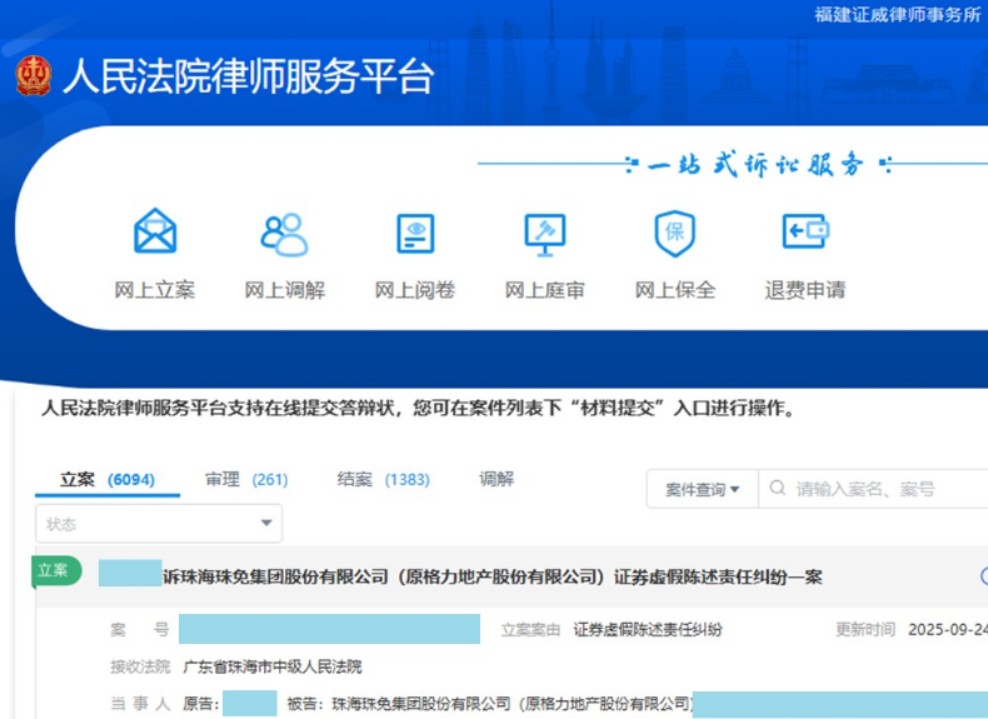This screenshot has width=988, height=719.
Task: Click the 退费申请 label
Action: [x=805, y=290]
